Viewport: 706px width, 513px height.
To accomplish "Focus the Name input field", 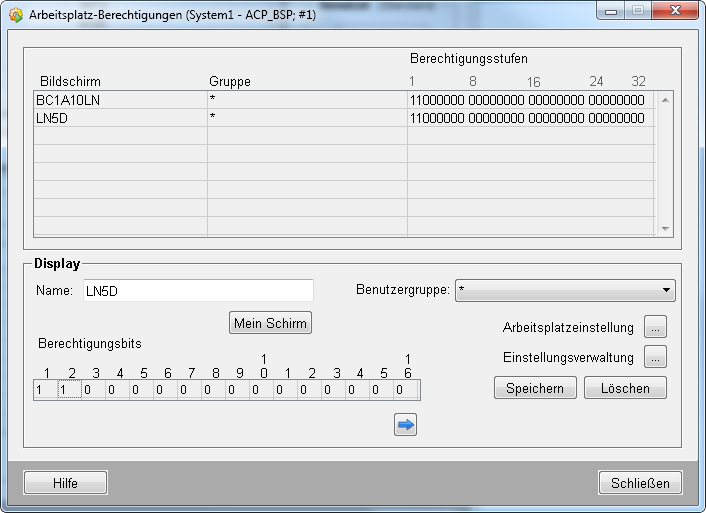I will (197, 291).
